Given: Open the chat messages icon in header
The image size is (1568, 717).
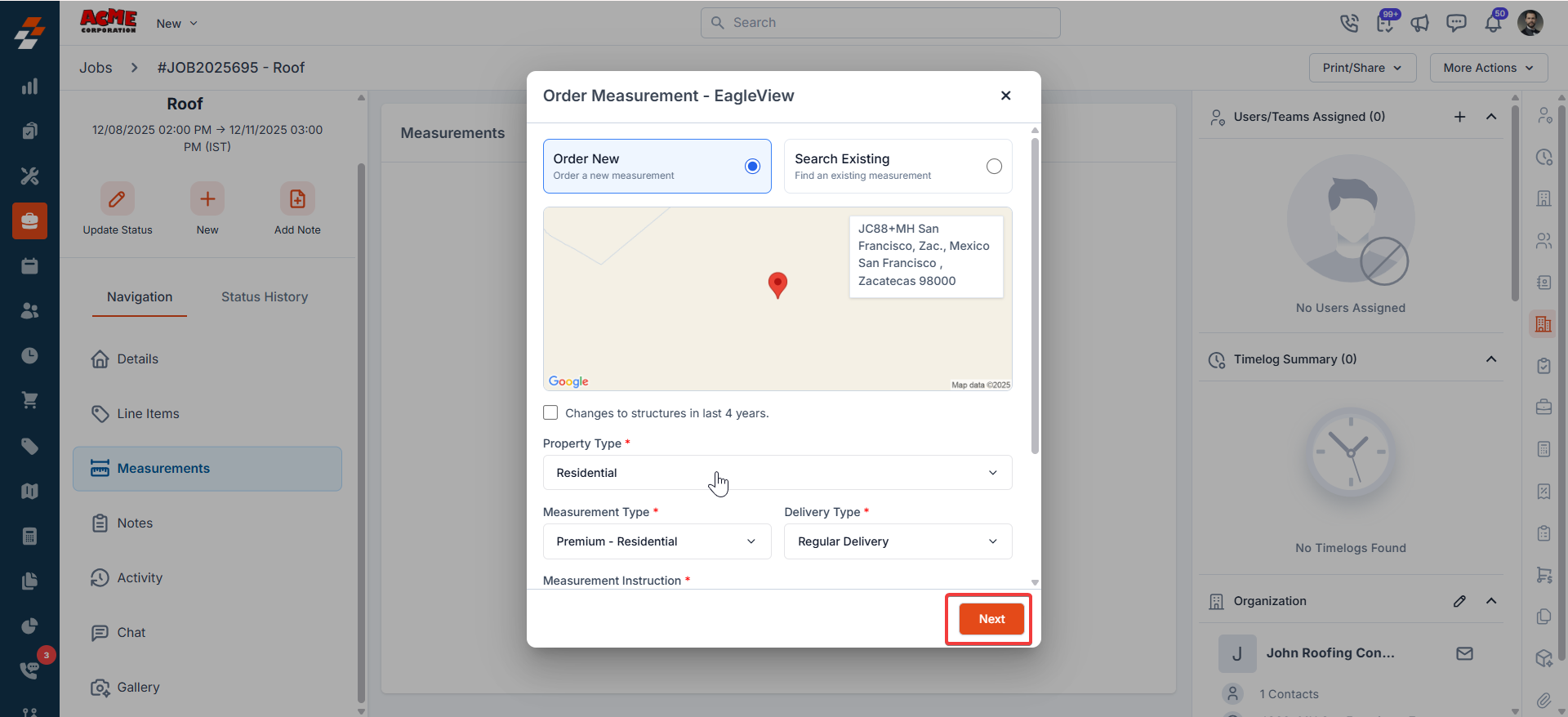Looking at the screenshot, I should pos(1456,23).
